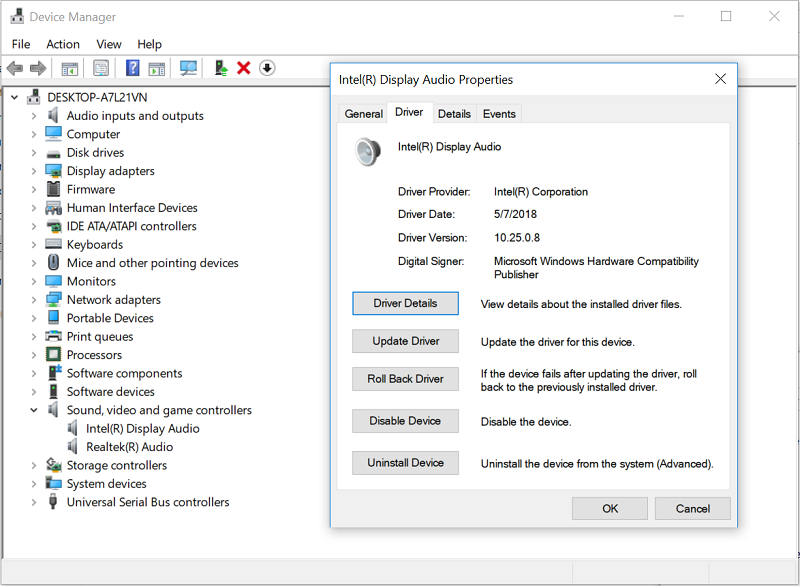Click the Network adapters icon

click(x=53, y=299)
